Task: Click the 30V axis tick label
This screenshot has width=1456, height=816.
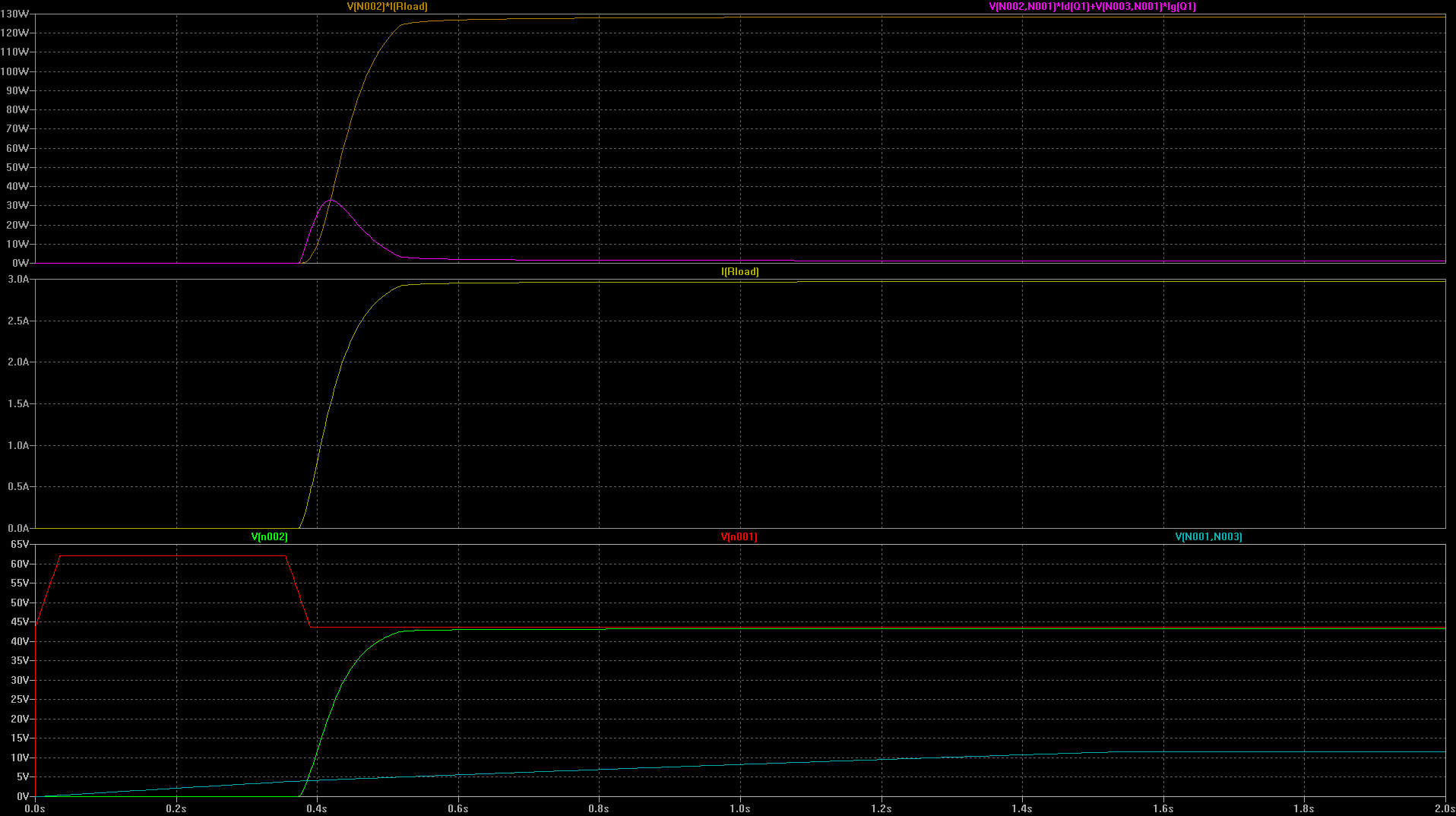Action: 20,680
